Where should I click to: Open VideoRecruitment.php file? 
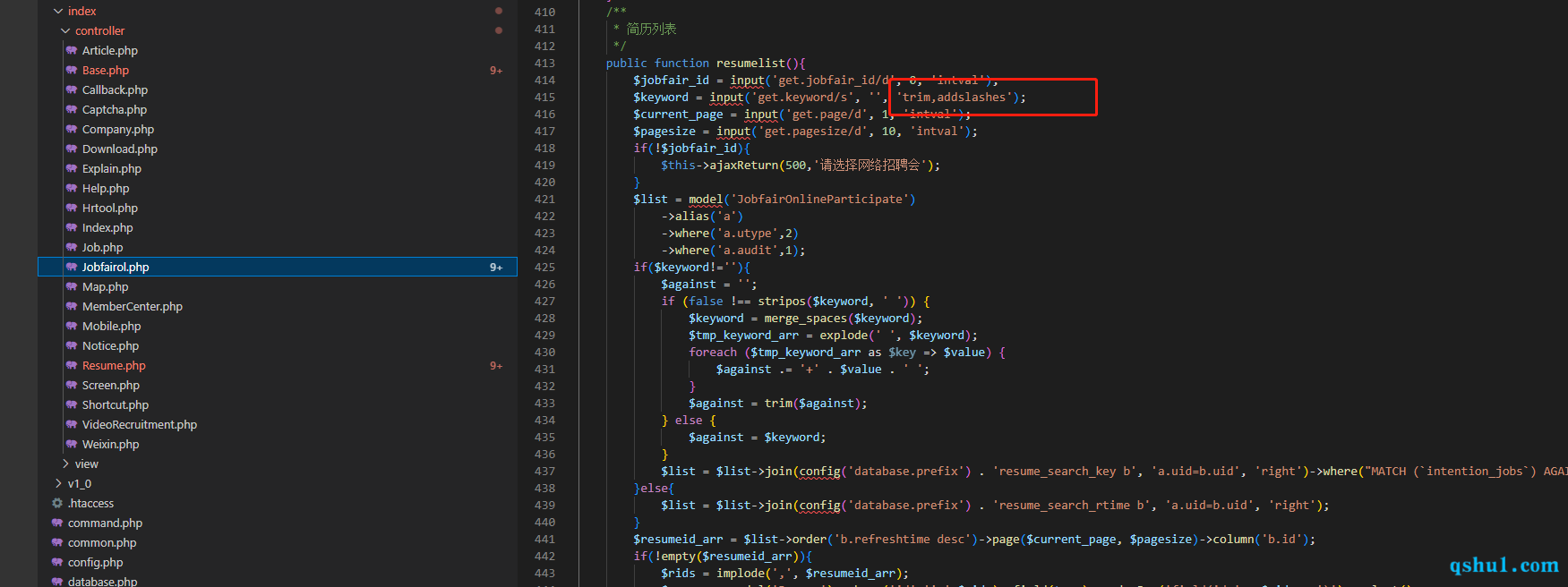click(140, 424)
